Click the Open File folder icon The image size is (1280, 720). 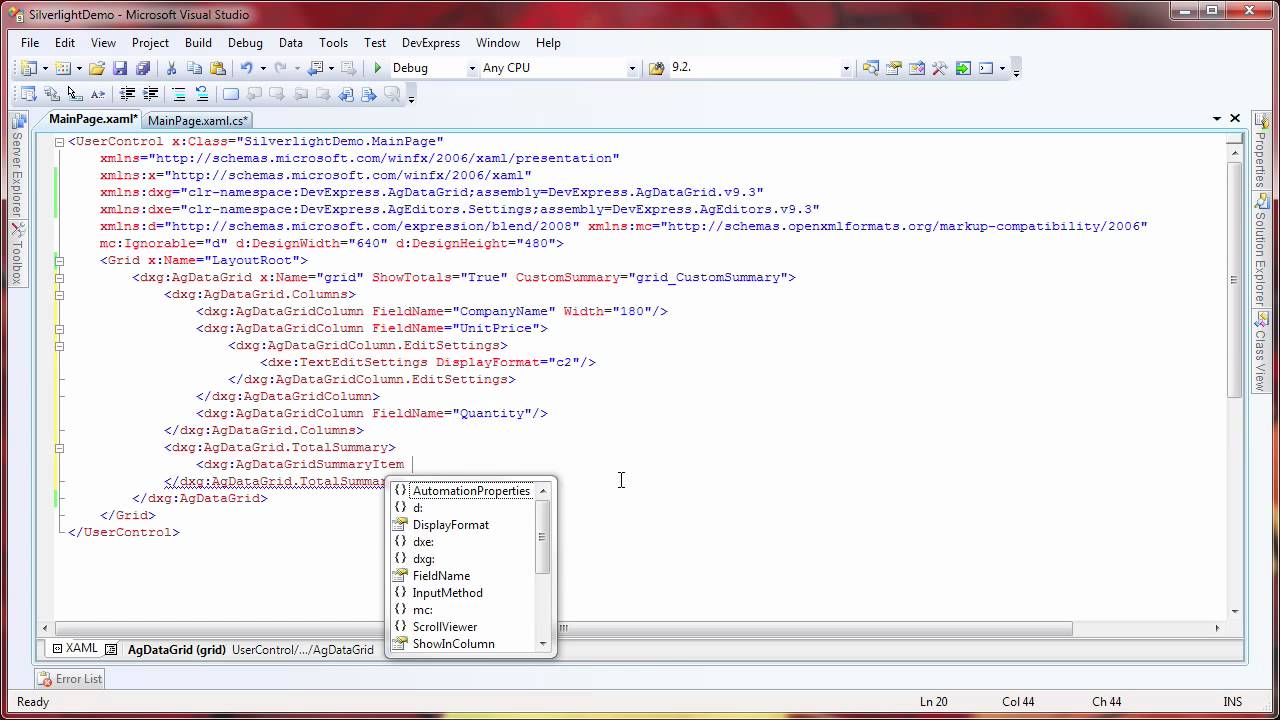(97, 68)
